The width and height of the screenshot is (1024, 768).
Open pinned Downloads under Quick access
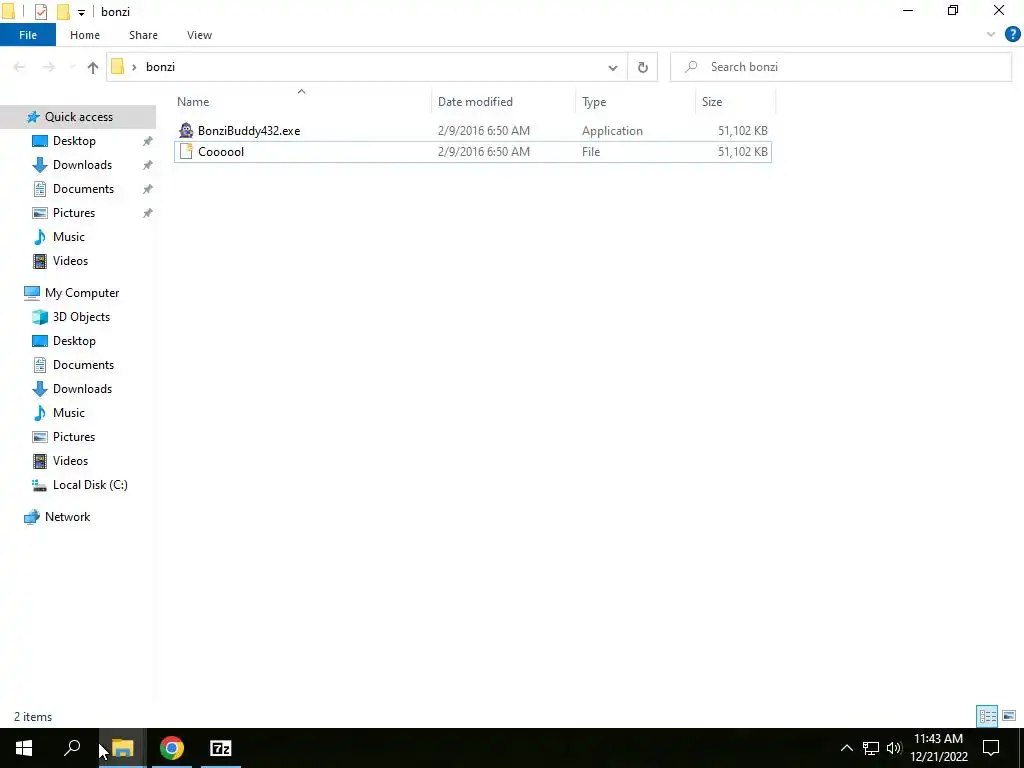[x=82, y=165]
